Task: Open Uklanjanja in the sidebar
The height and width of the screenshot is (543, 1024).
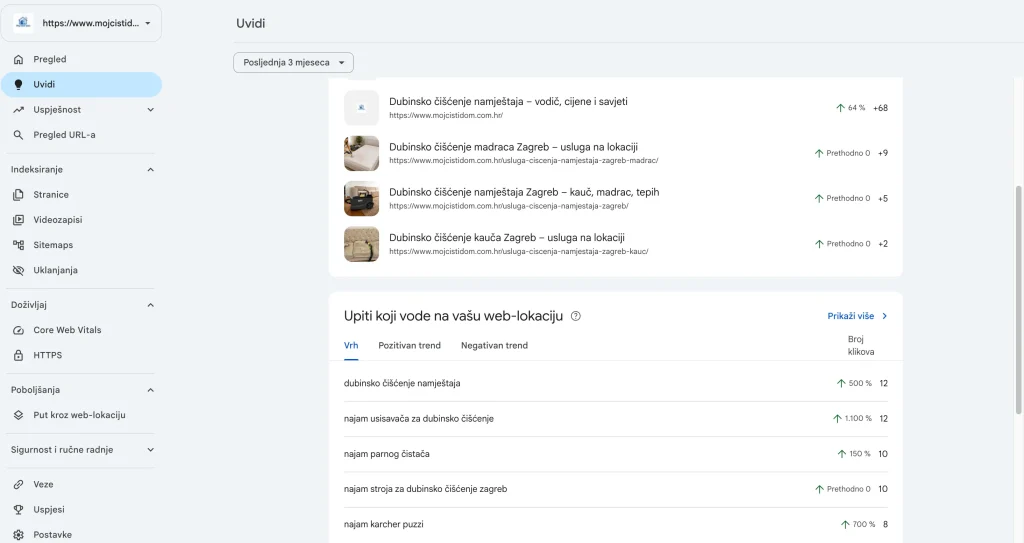Action: pyautogui.click(x=82, y=270)
